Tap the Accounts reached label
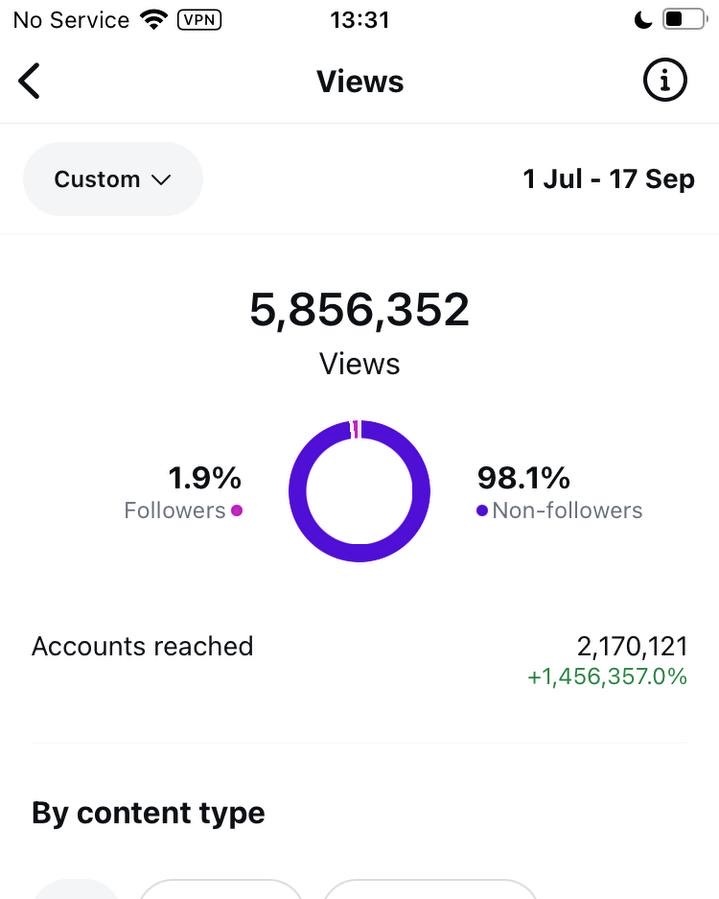Screen dimensions: 719x899 (142, 646)
